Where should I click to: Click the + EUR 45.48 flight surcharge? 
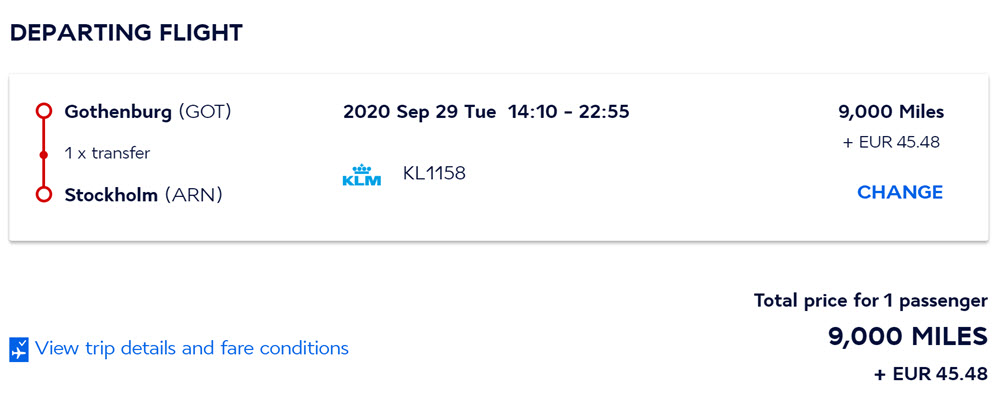pos(892,142)
